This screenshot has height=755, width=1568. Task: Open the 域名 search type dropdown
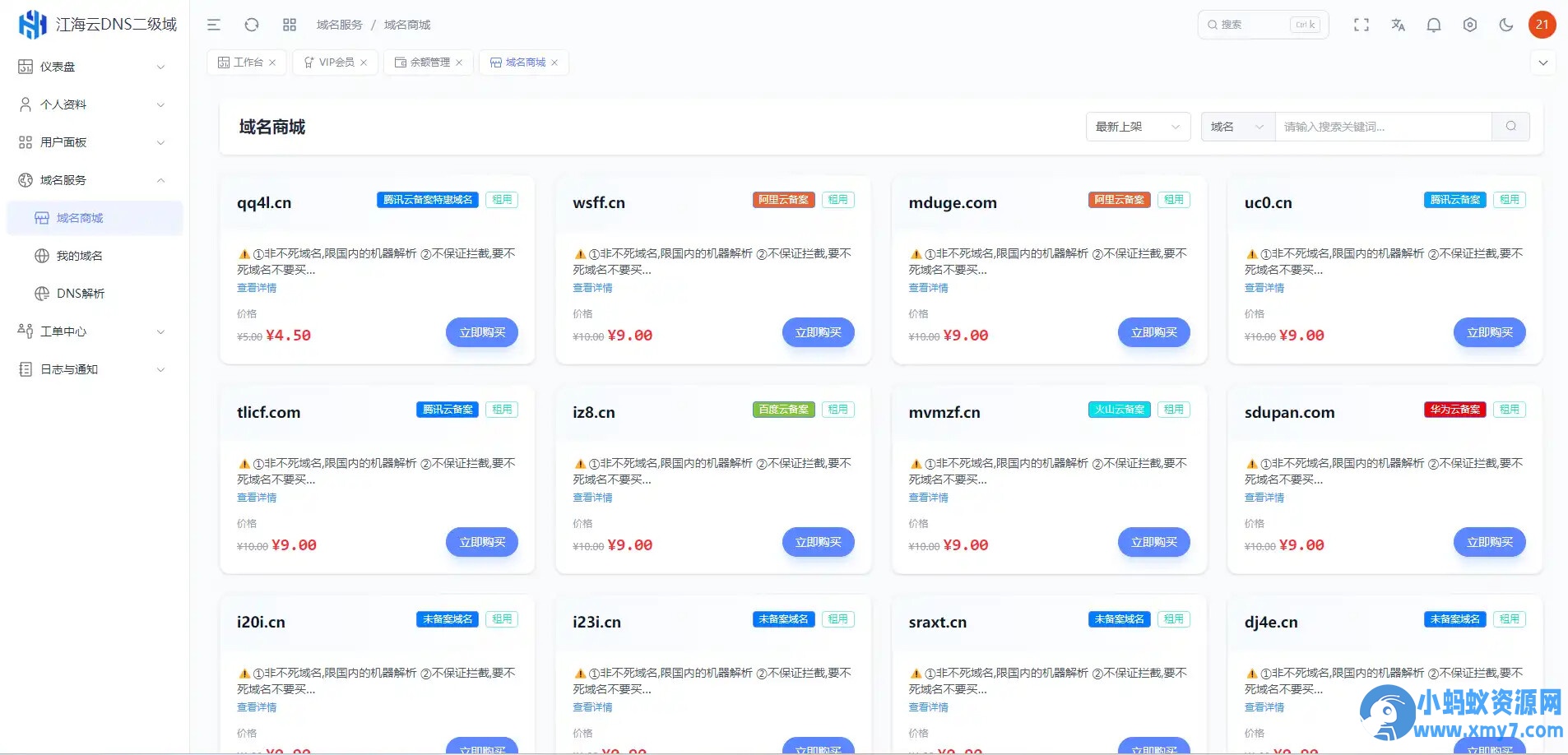[x=1236, y=126]
